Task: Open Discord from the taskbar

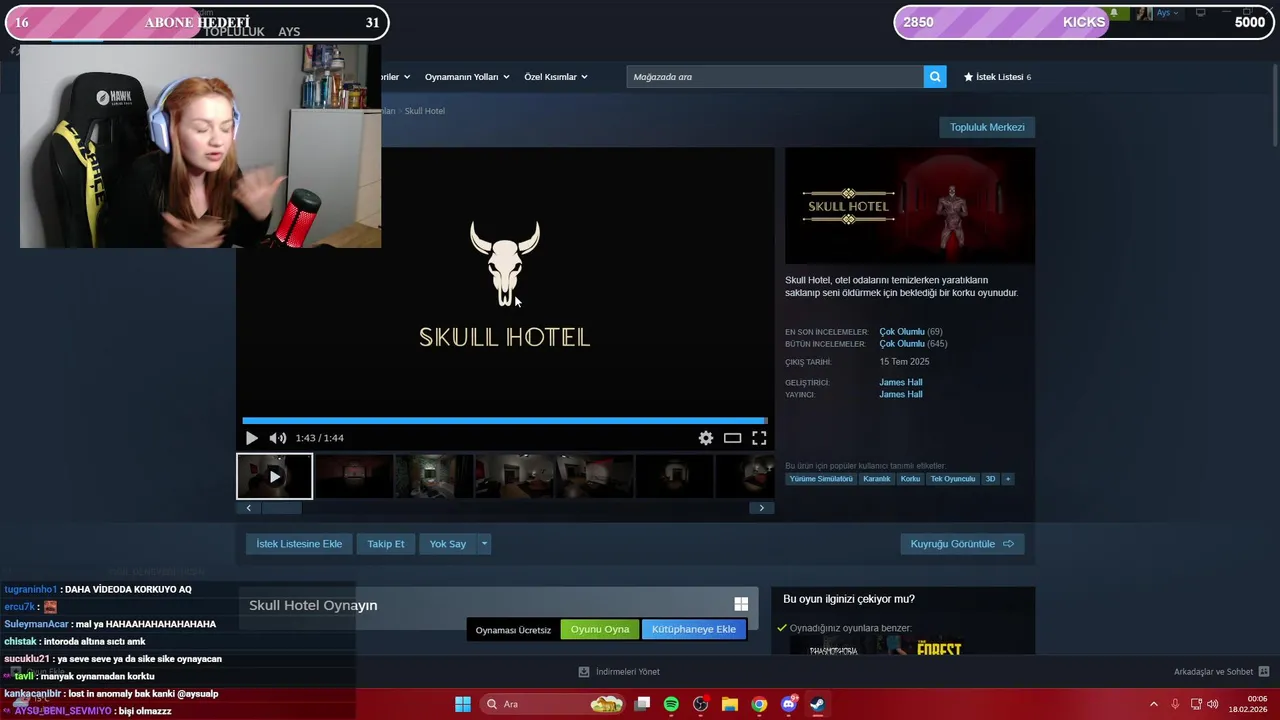Action: click(788, 704)
